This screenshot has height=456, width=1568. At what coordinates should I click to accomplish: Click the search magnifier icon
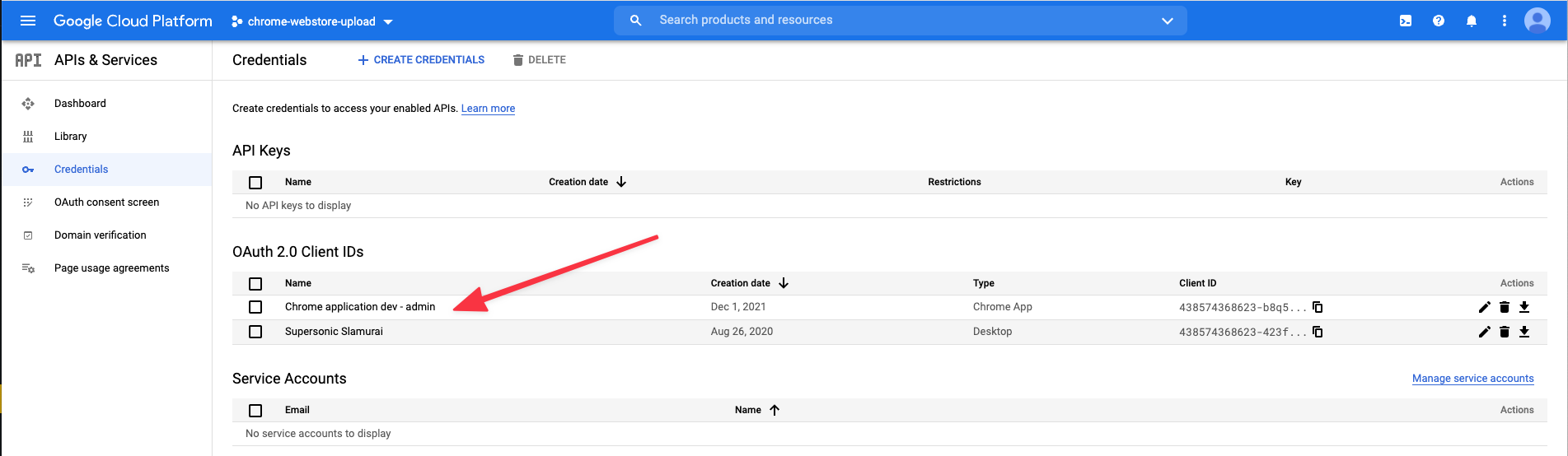coord(635,21)
